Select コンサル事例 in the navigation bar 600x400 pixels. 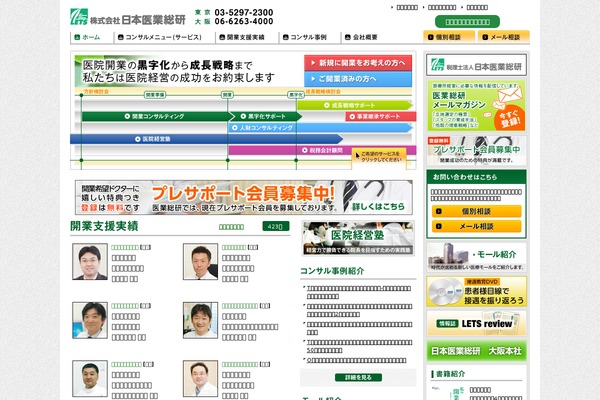click(x=305, y=37)
